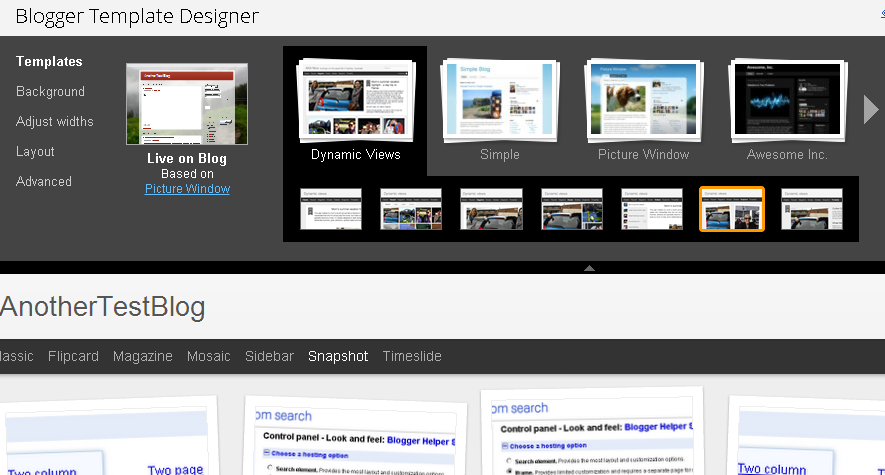Switch to the Timeslide view
The width and height of the screenshot is (885, 475).
point(412,357)
